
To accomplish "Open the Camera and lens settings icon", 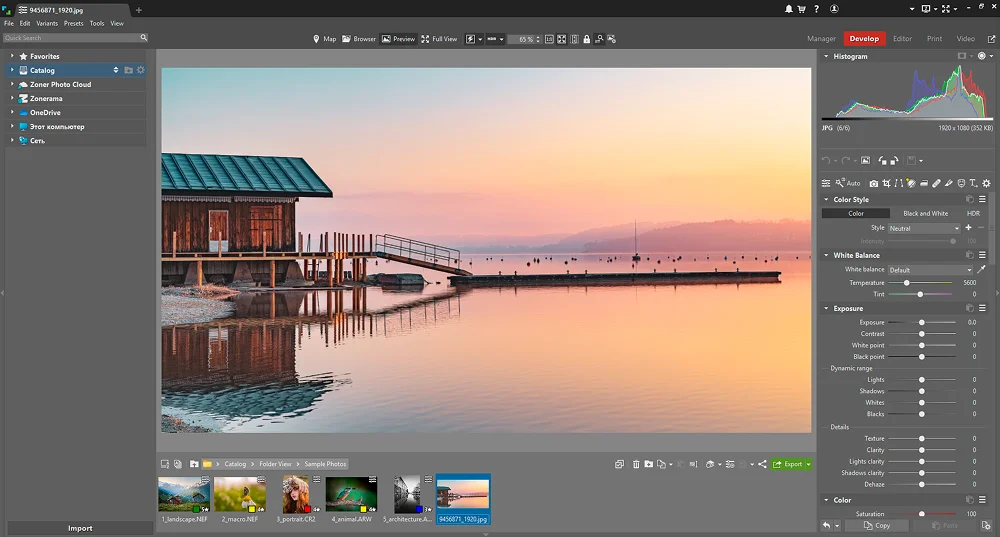I will [874, 183].
